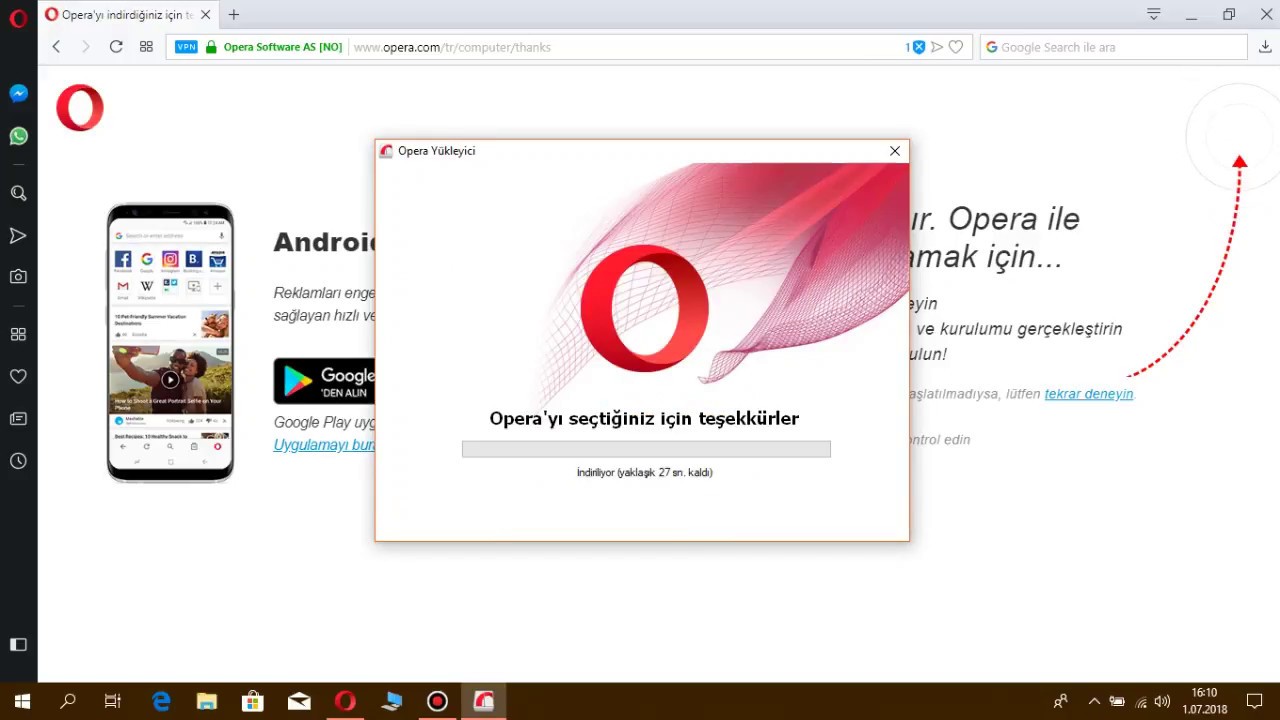Open the volume control in tray
Viewport: 1280px width, 720px height.
coord(1163,701)
